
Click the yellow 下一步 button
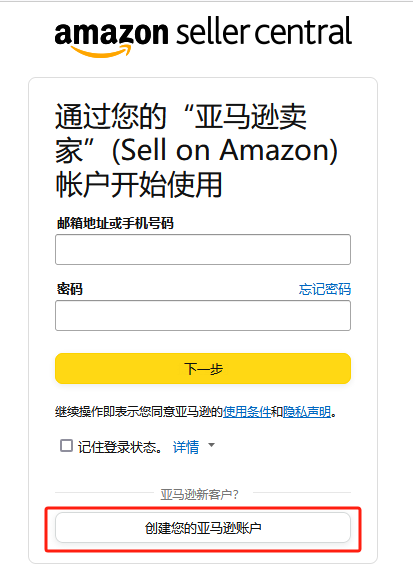(203, 368)
